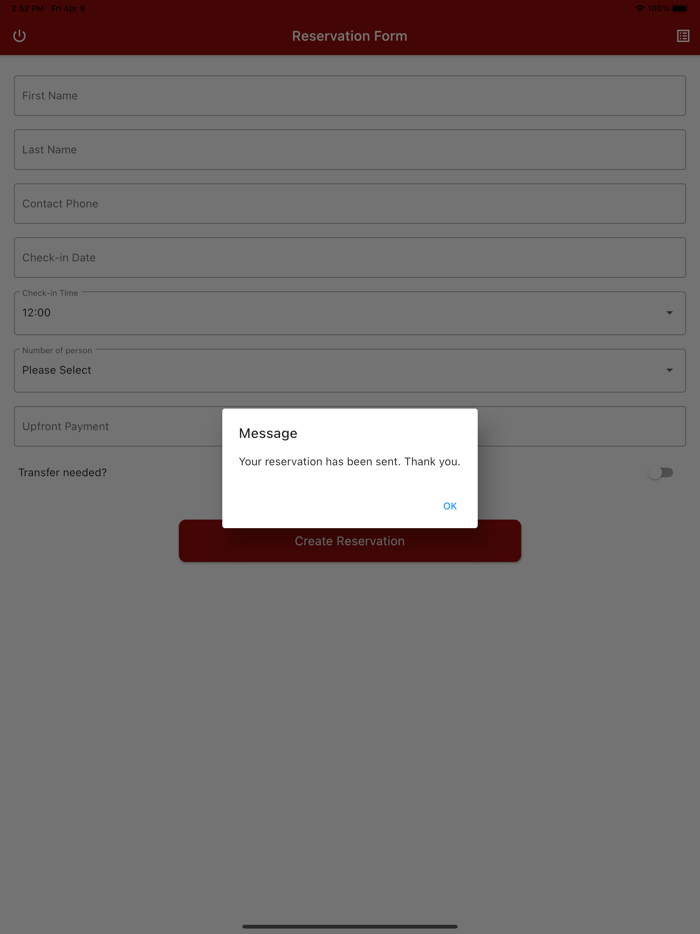Open the reservations list icon

pyautogui.click(x=683, y=36)
